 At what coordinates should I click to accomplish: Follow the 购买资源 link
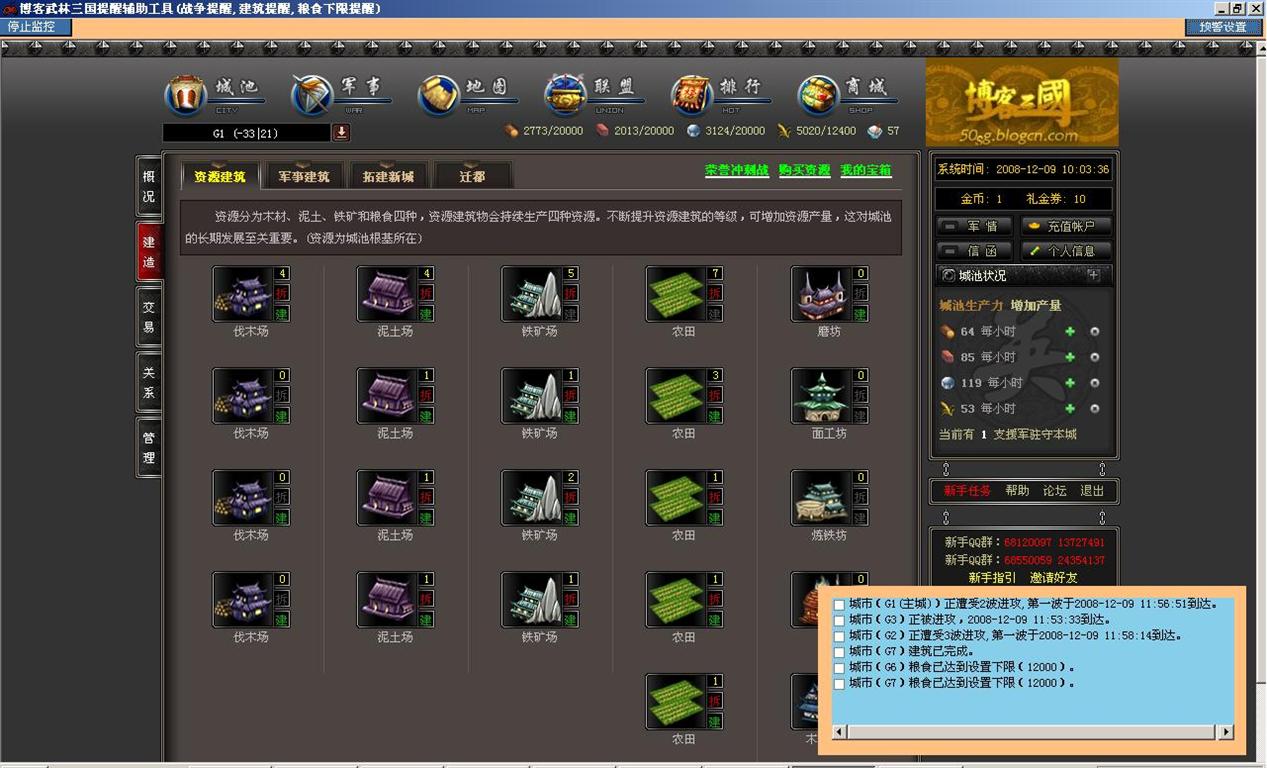point(805,170)
